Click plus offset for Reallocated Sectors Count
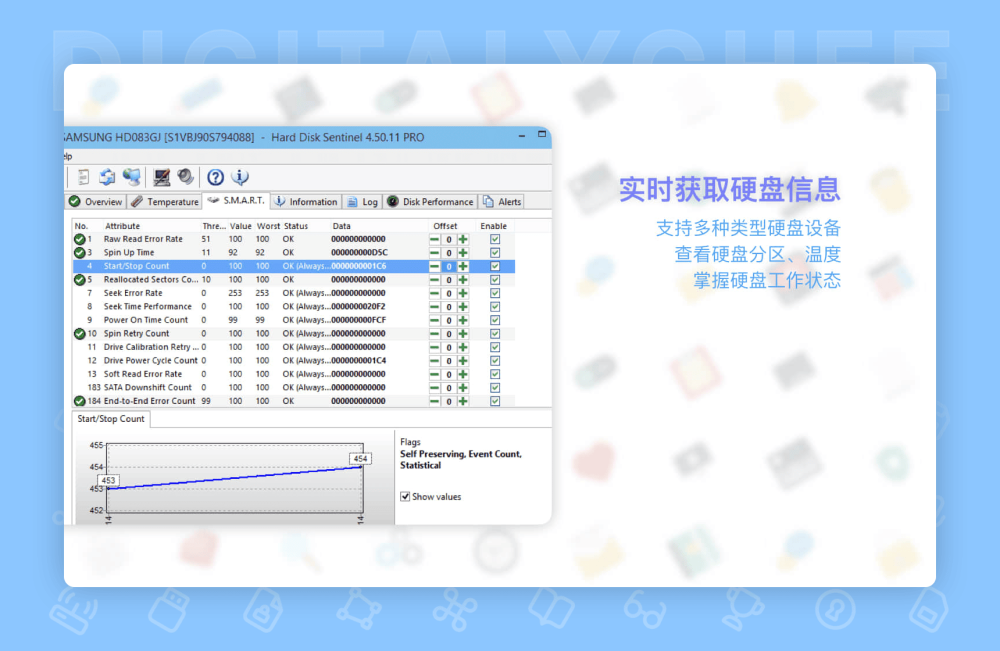This screenshot has width=1000, height=651. coord(463,280)
